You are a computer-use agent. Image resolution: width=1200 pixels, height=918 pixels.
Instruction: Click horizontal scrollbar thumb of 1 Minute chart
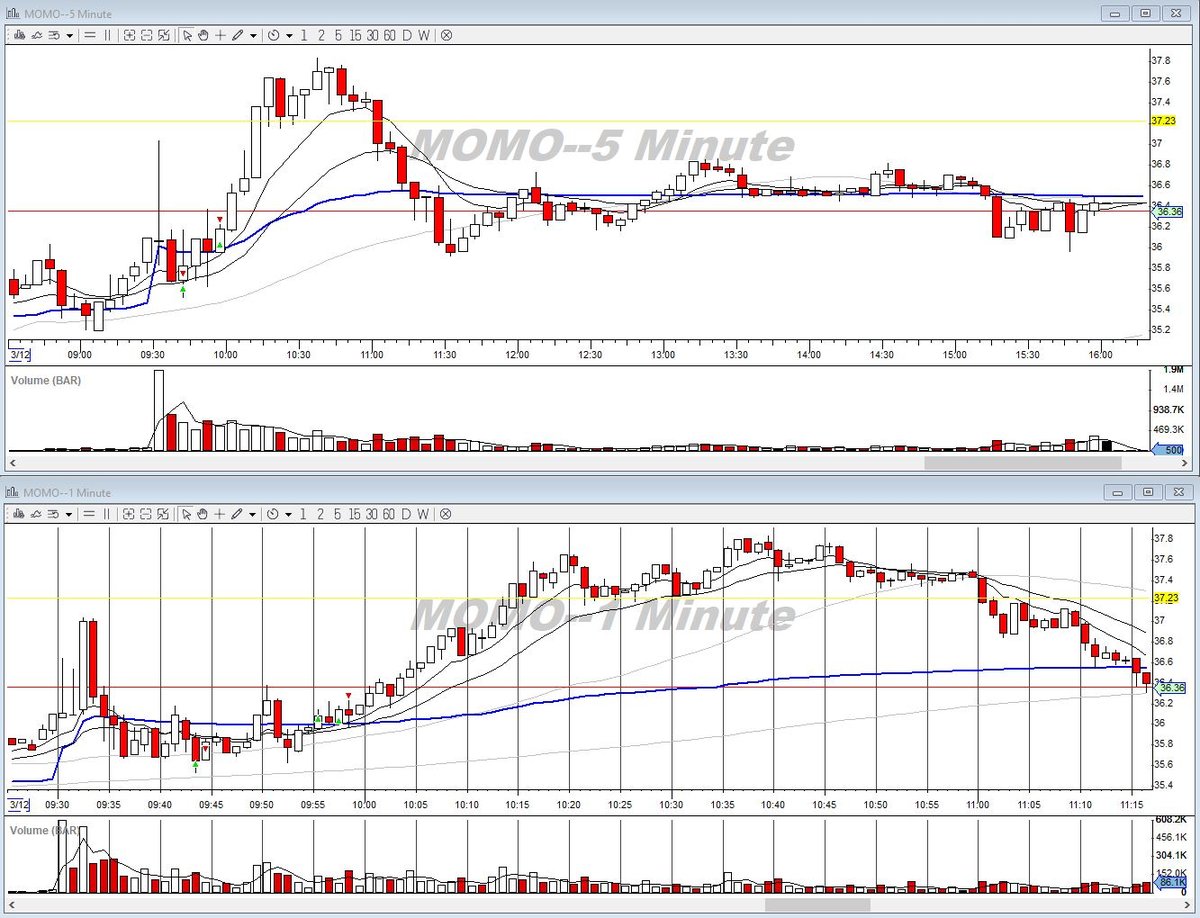(x=817, y=905)
